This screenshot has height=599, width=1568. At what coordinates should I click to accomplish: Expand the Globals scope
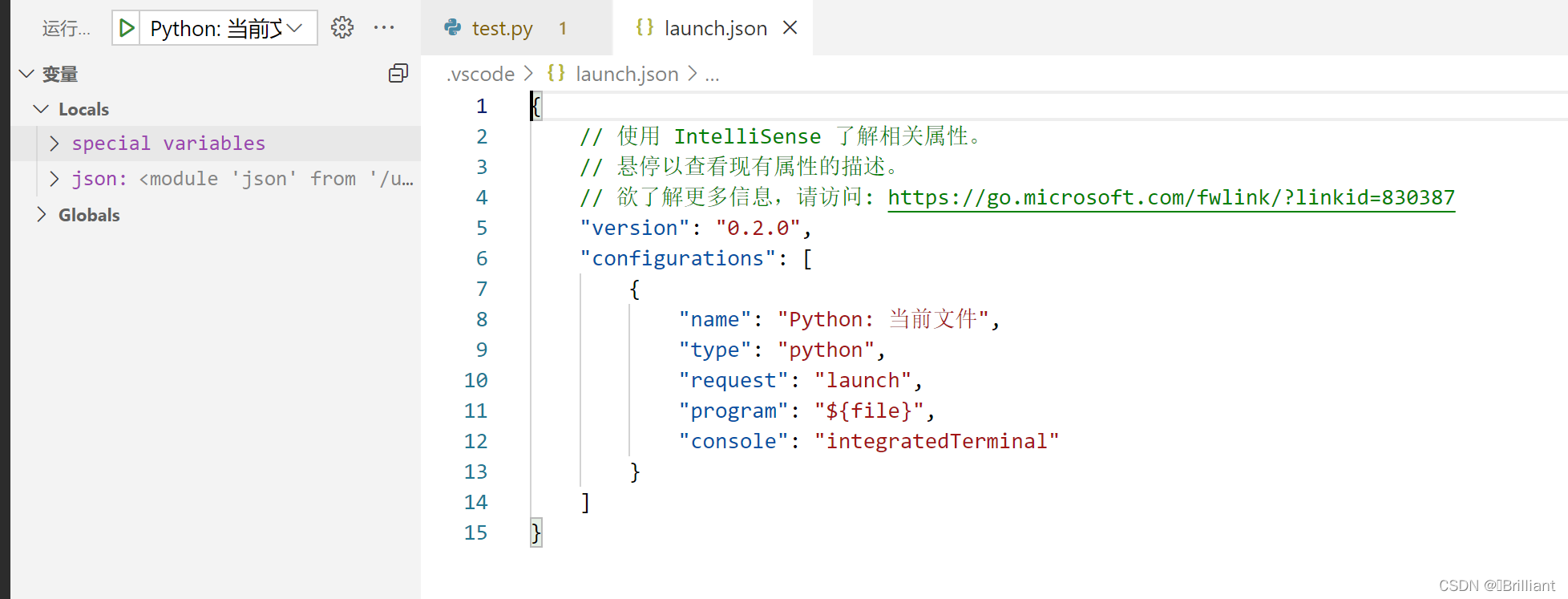coord(41,215)
